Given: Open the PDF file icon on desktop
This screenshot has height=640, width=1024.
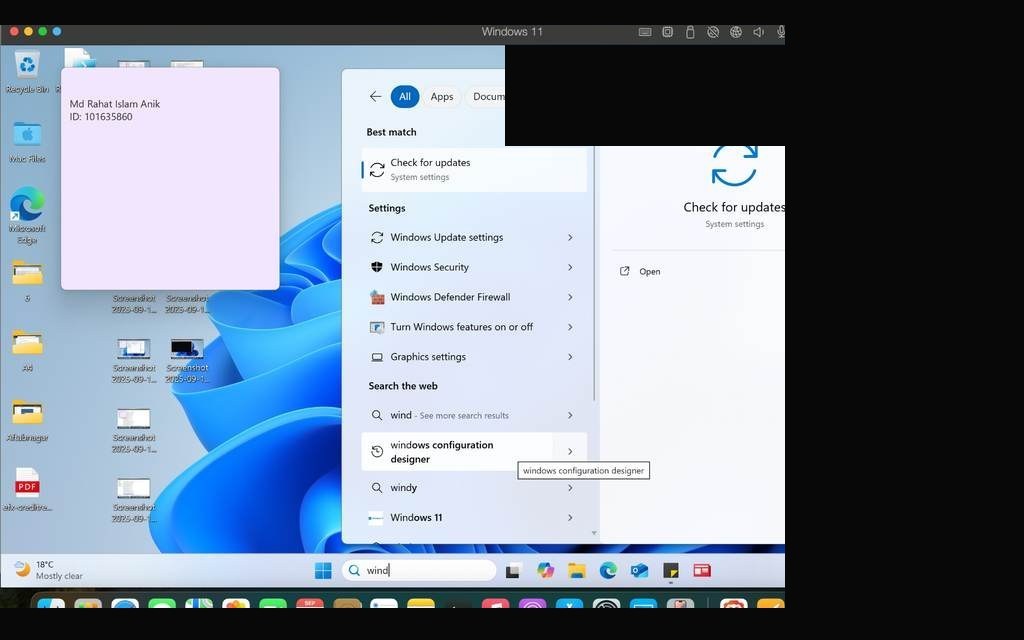Looking at the screenshot, I should tap(27, 488).
